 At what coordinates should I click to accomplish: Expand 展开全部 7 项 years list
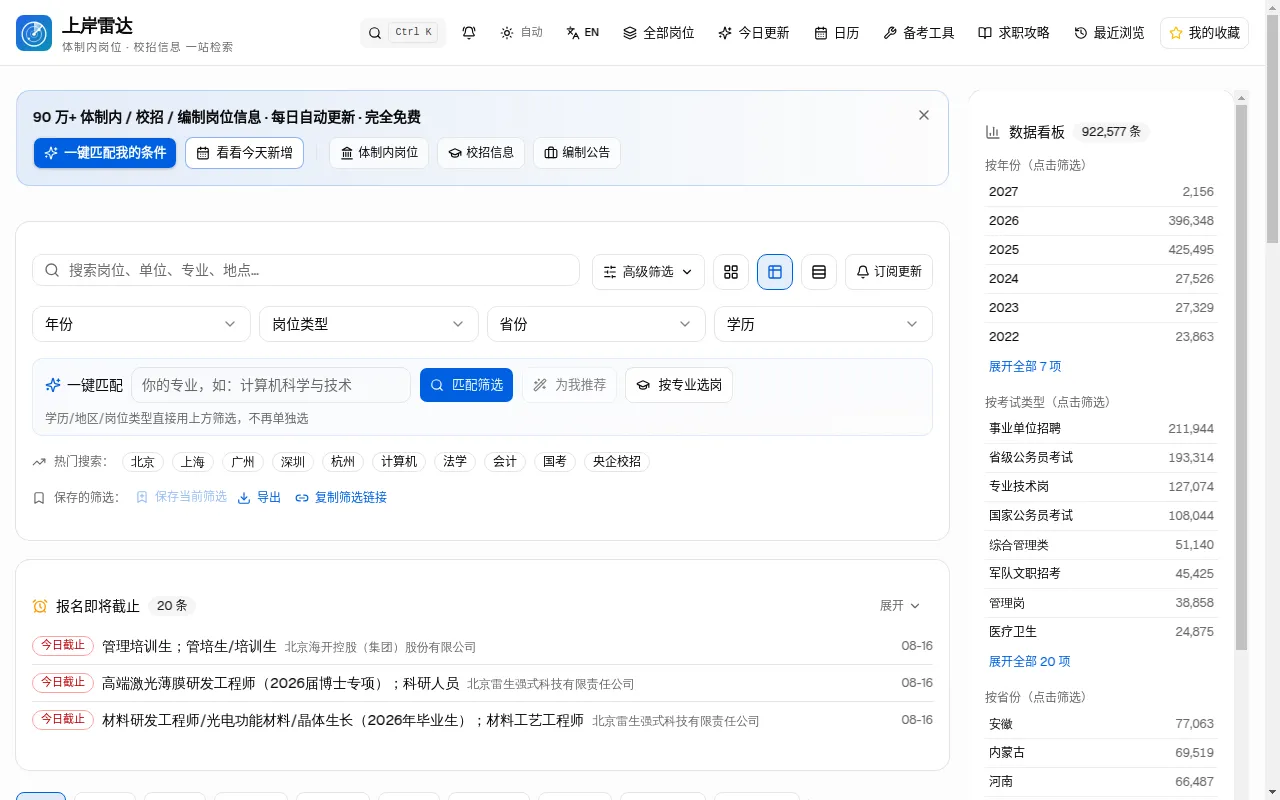[x=1025, y=367]
